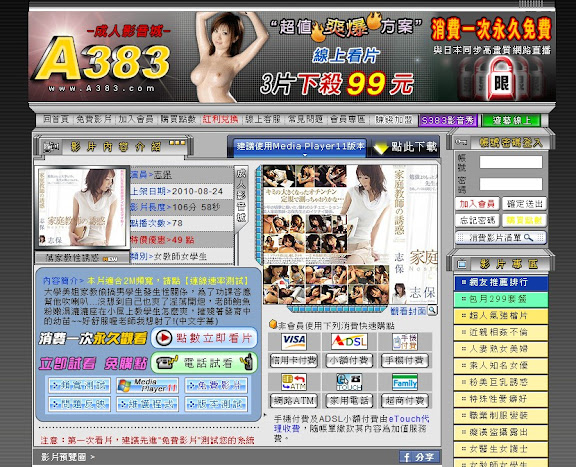Open 常見問題 in the navigation bar
Image resolution: width=576 pixels, height=467 pixels.
coord(305,120)
